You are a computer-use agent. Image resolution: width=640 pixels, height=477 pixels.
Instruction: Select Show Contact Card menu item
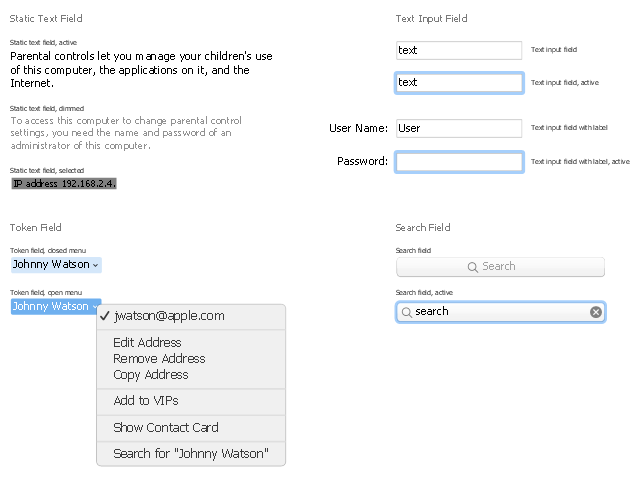click(166, 428)
